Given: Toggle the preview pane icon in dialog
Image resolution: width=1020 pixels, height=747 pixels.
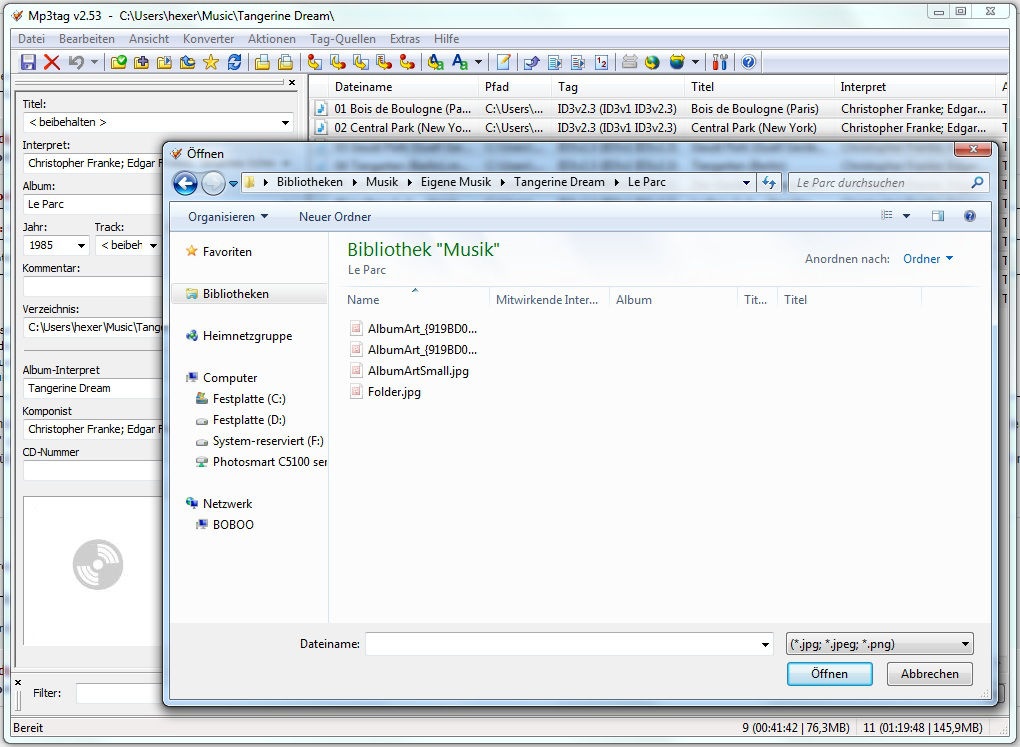Looking at the screenshot, I should point(938,216).
